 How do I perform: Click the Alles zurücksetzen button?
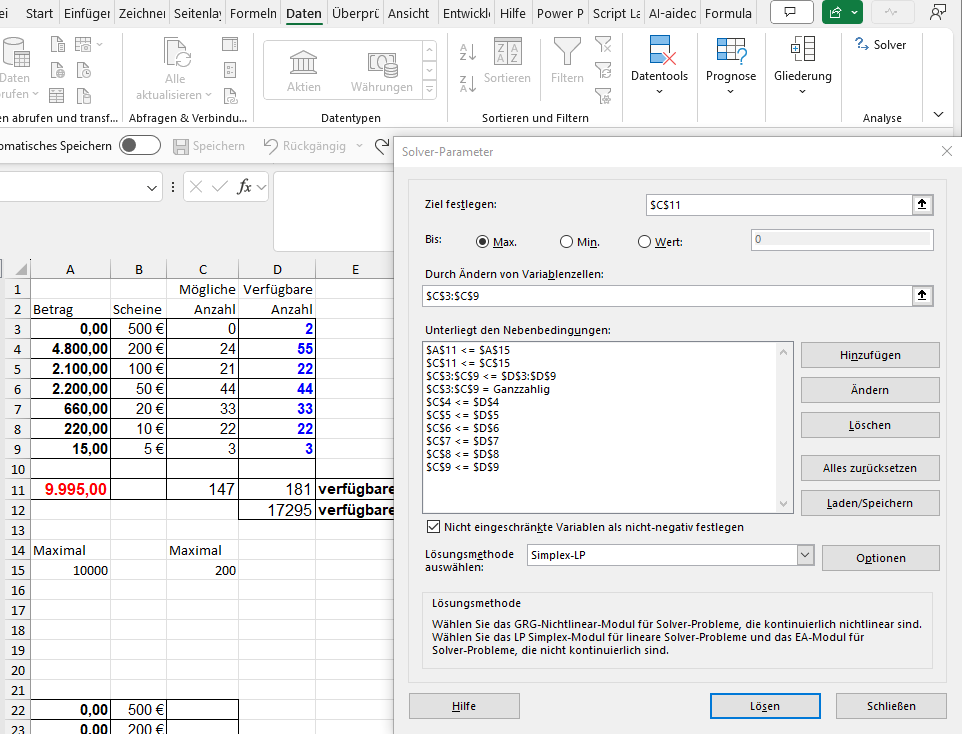click(870, 468)
